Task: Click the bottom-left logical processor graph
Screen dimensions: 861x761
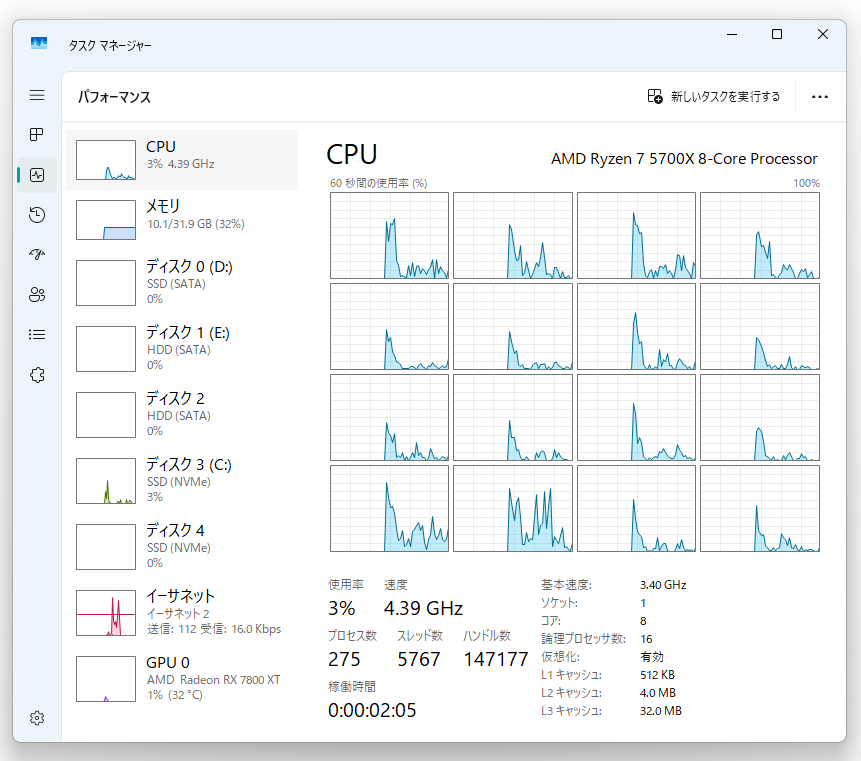Action: 389,508
